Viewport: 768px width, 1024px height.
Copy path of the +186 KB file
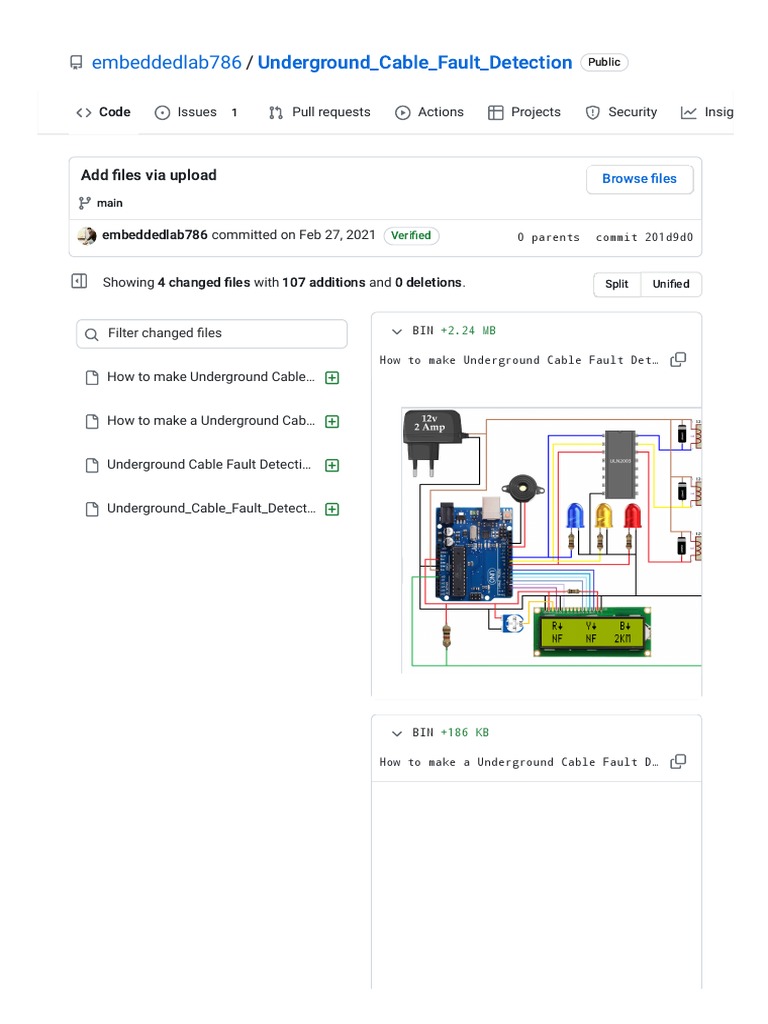click(x=678, y=761)
